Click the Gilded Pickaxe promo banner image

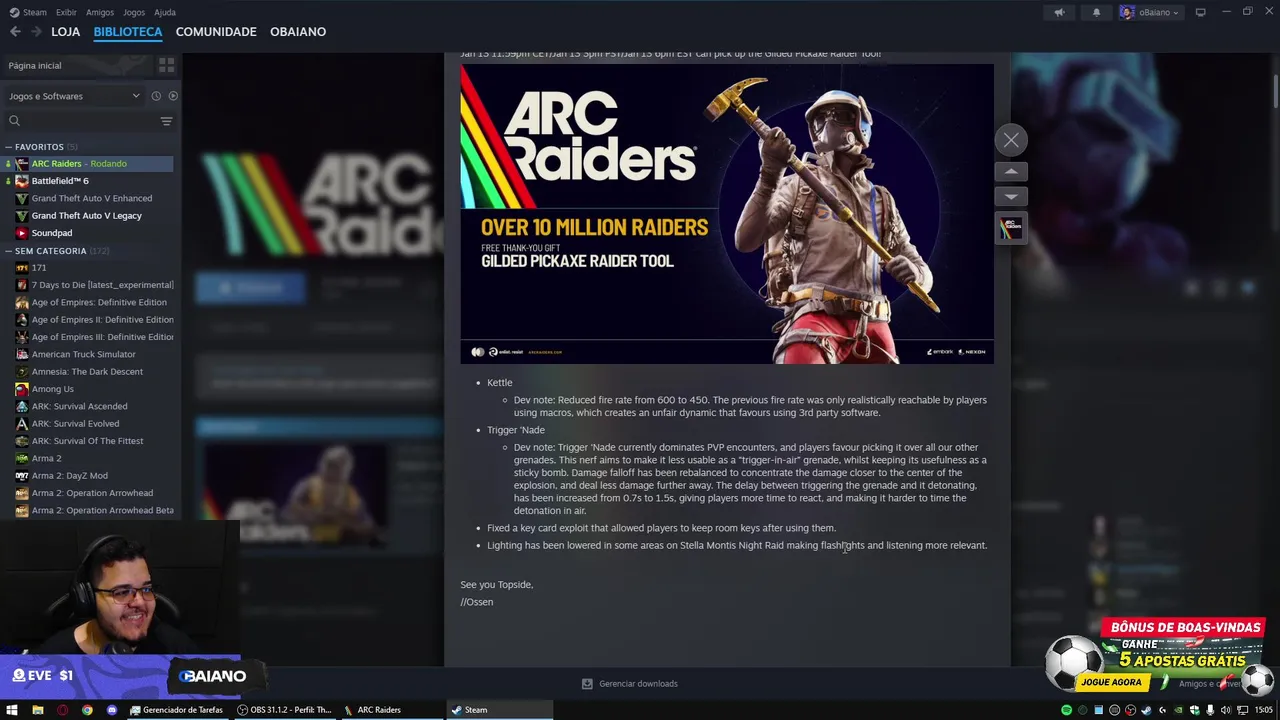(727, 214)
